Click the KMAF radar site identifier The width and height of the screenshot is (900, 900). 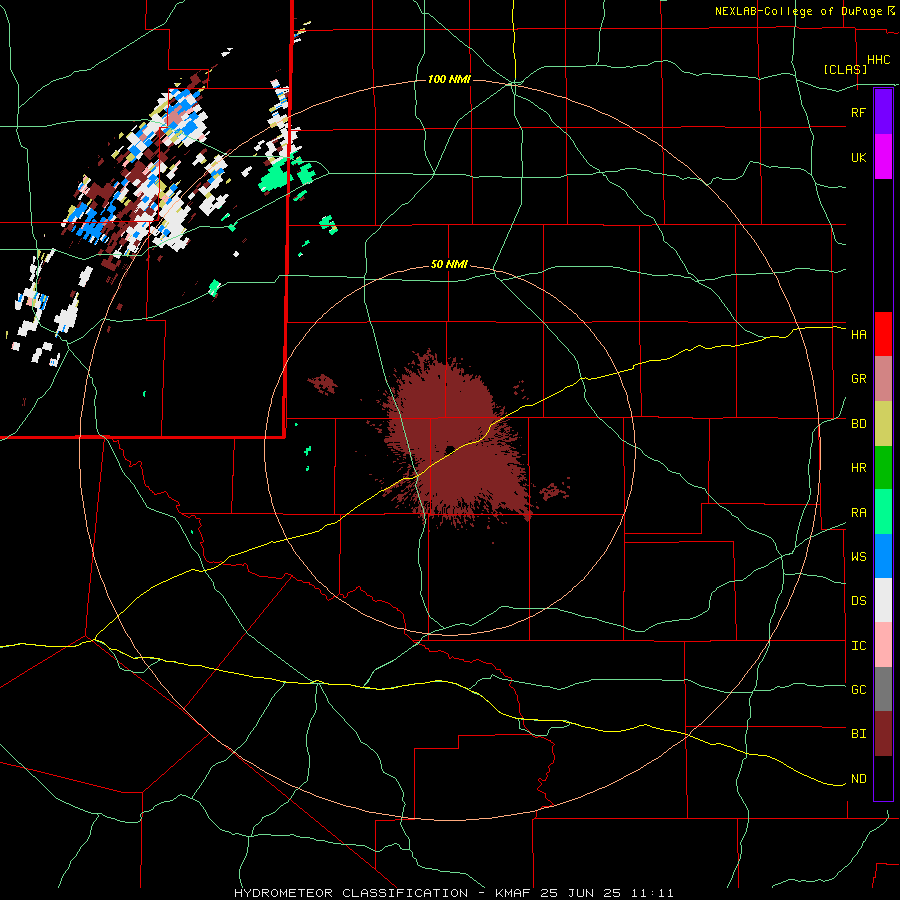[x=514, y=893]
